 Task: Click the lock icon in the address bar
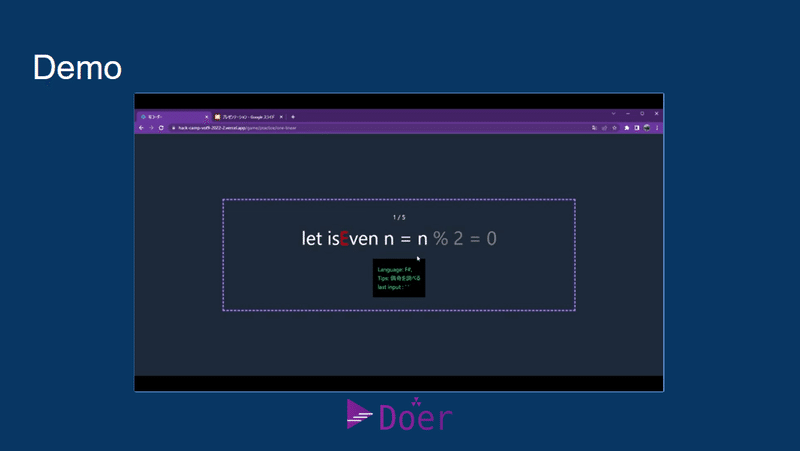click(173, 128)
